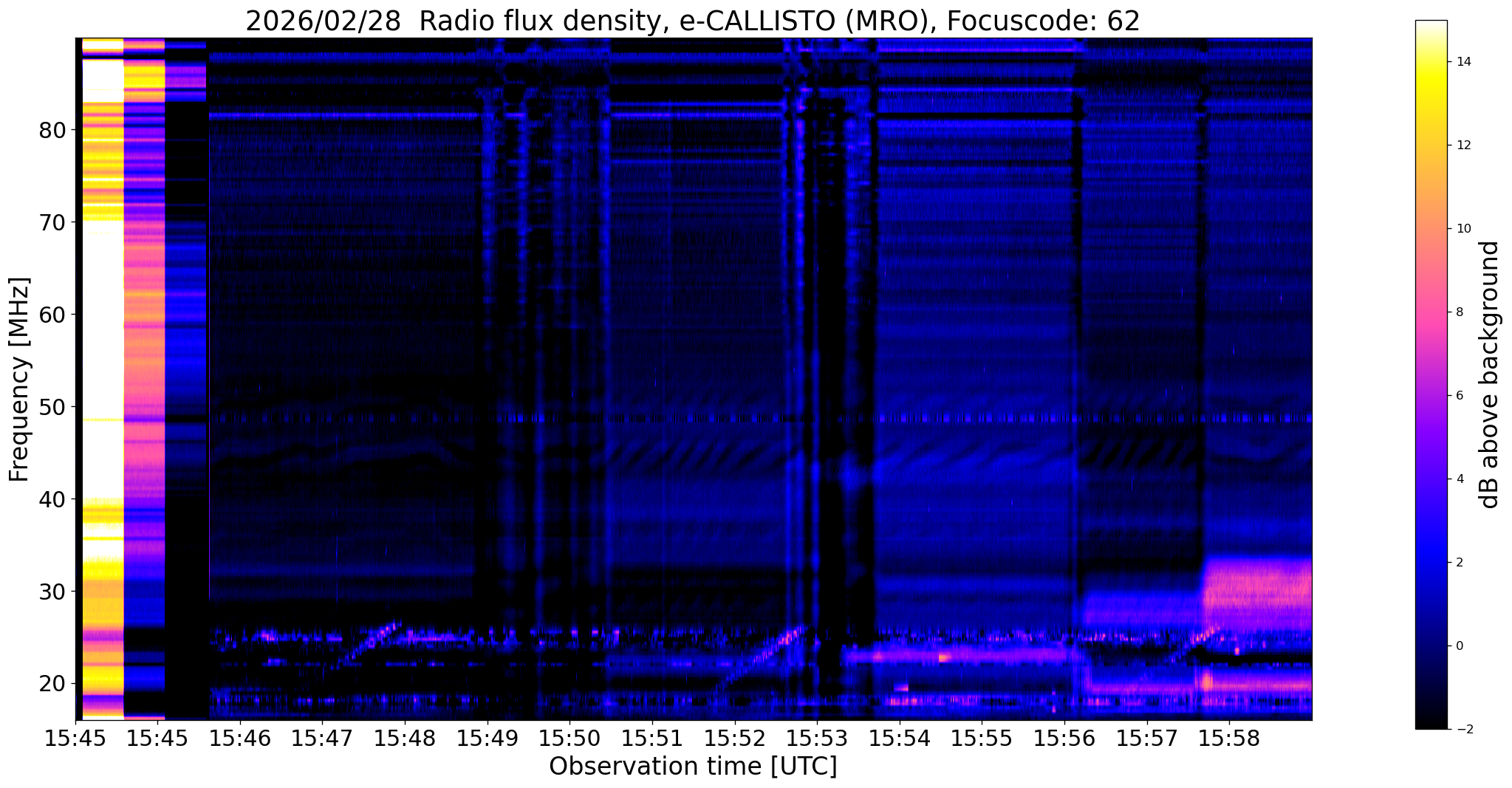Click the plot title mentioning e-CALLISTO (MRO)
Viewport: 1512px width, 788px height.
[x=693, y=21]
